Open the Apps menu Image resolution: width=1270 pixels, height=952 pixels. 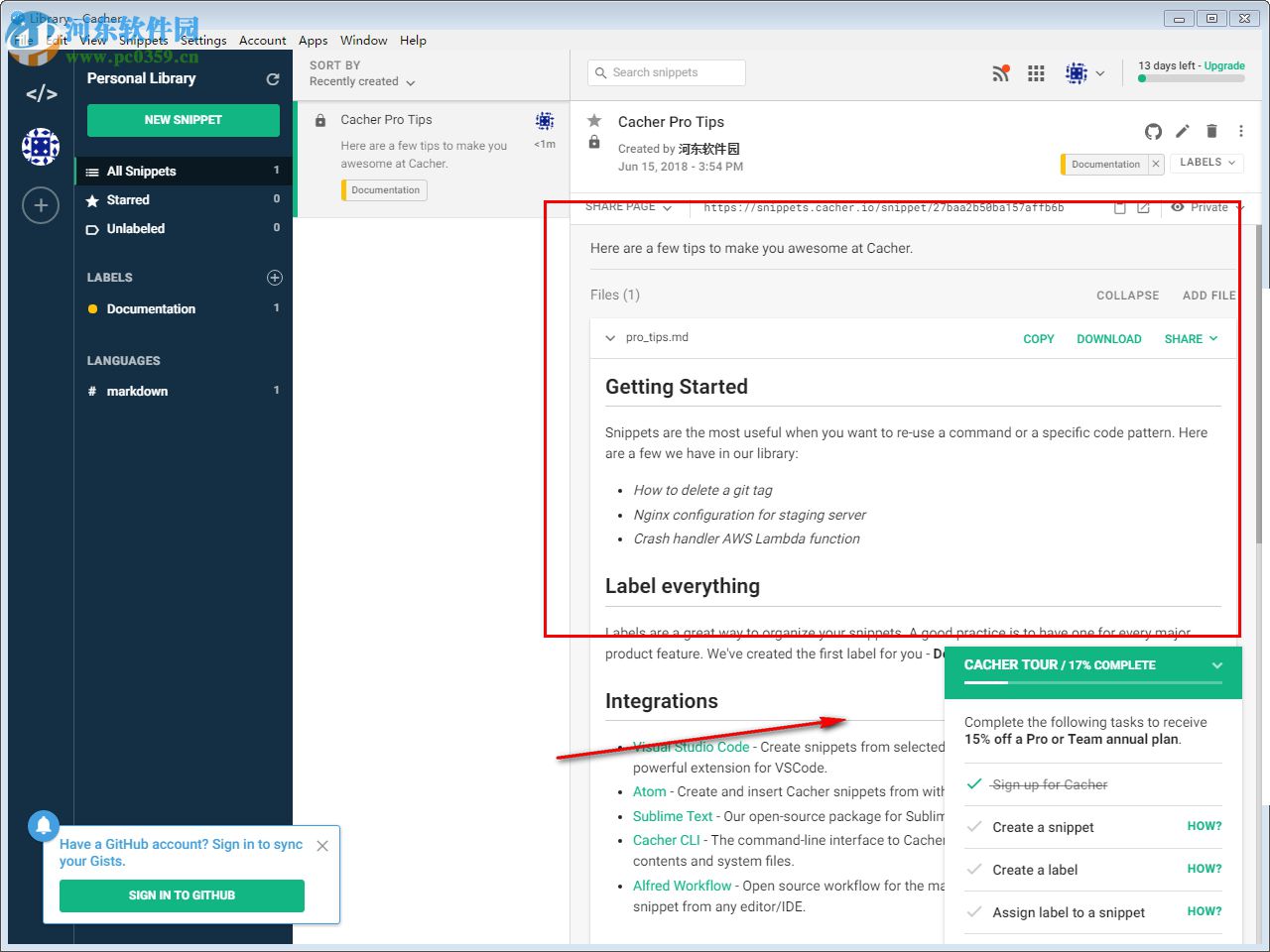click(x=314, y=41)
